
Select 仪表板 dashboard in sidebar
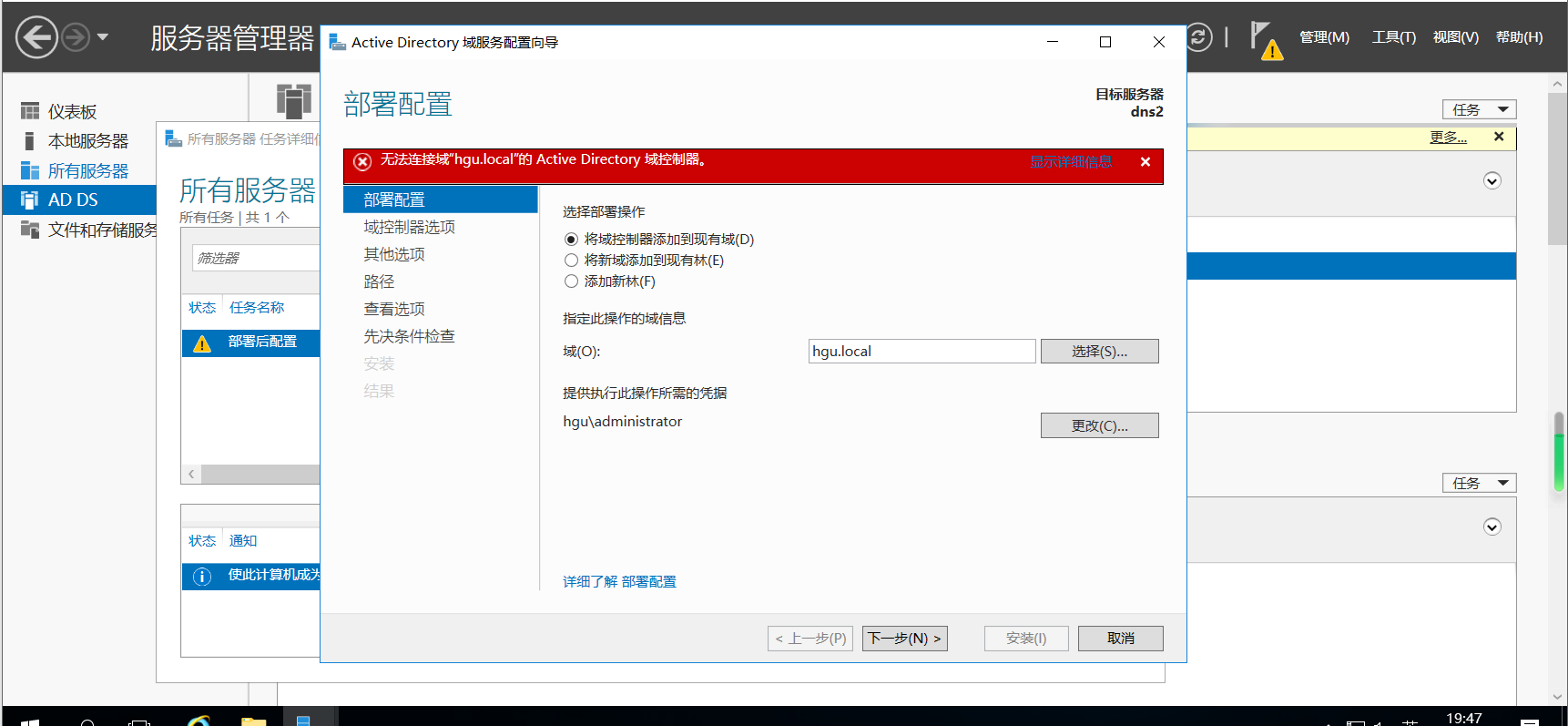click(x=72, y=112)
